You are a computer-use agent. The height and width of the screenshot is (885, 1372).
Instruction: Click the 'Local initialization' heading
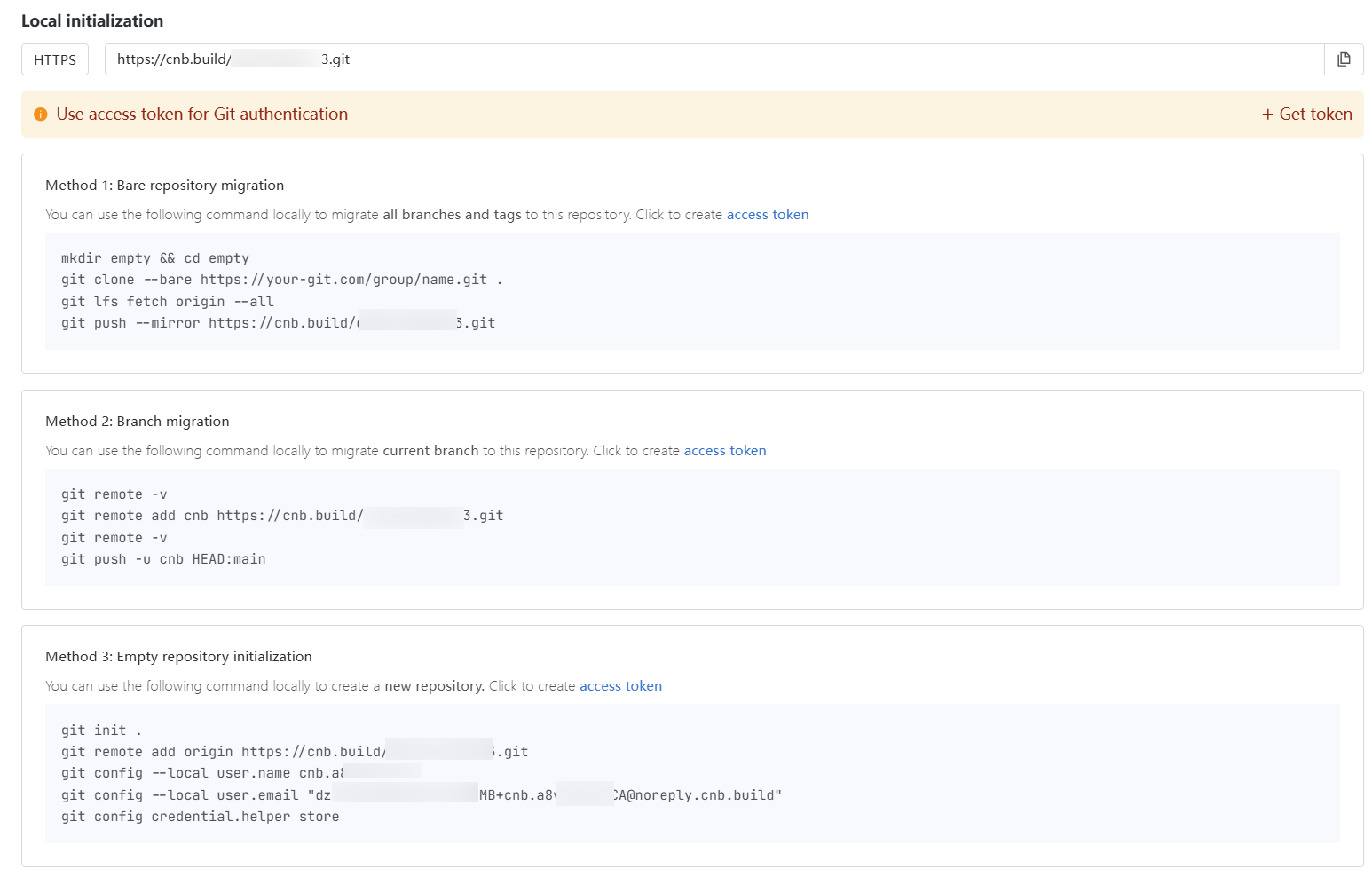[x=92, y=20]
